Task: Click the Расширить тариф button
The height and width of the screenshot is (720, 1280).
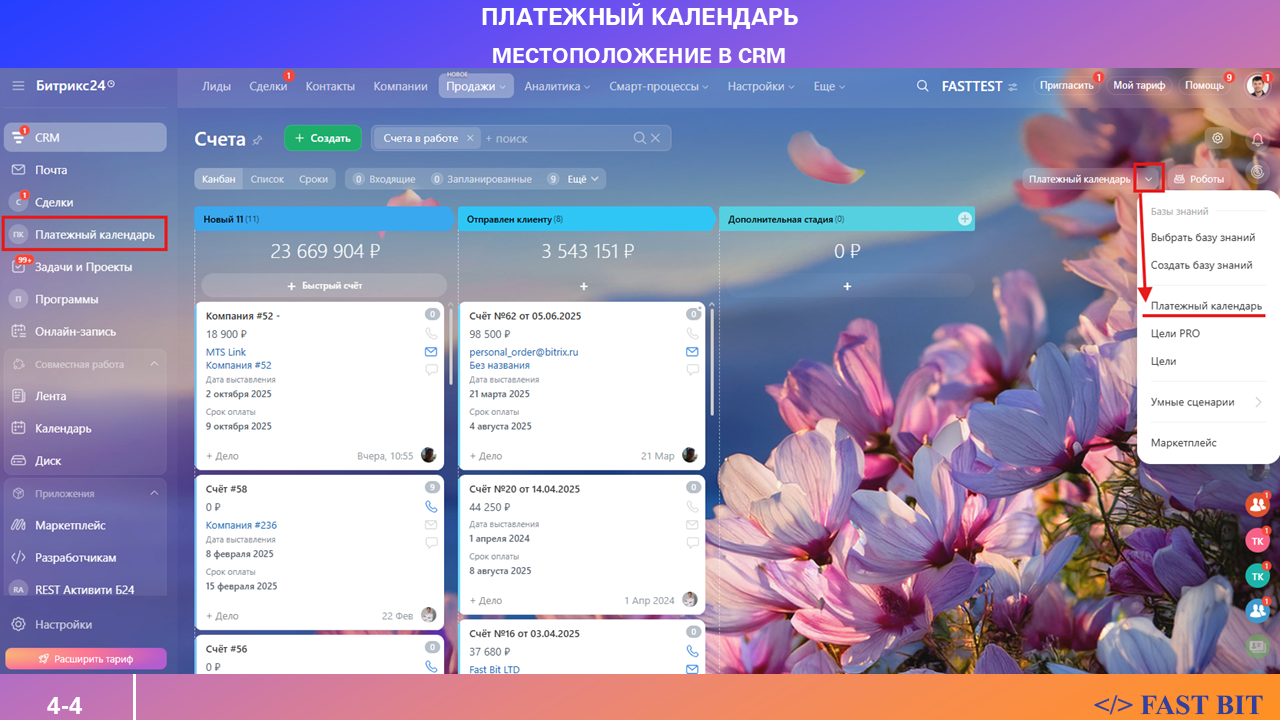Action: click(86, 659)
